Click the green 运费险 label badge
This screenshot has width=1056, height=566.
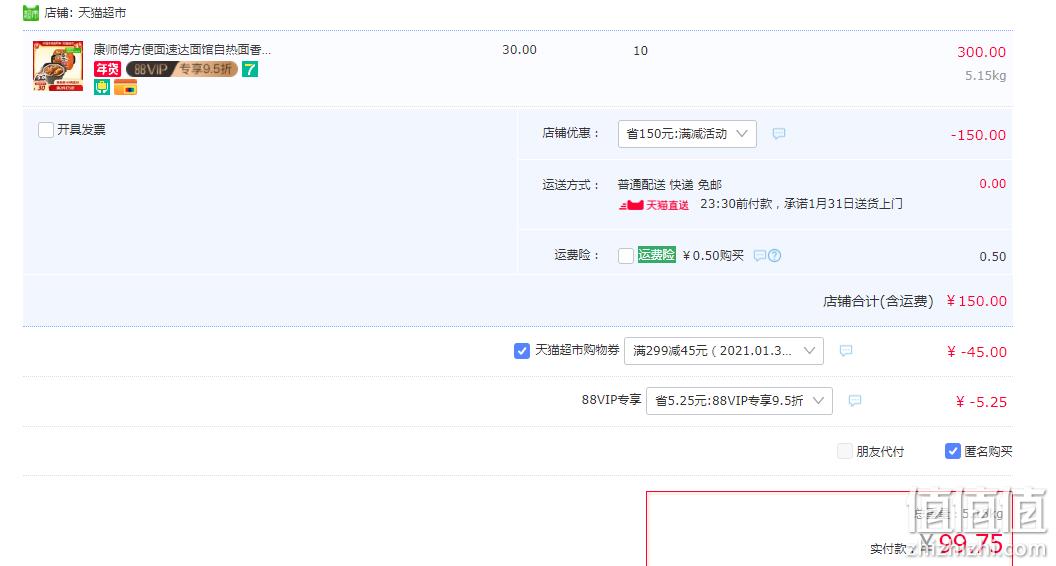[657, 255]
